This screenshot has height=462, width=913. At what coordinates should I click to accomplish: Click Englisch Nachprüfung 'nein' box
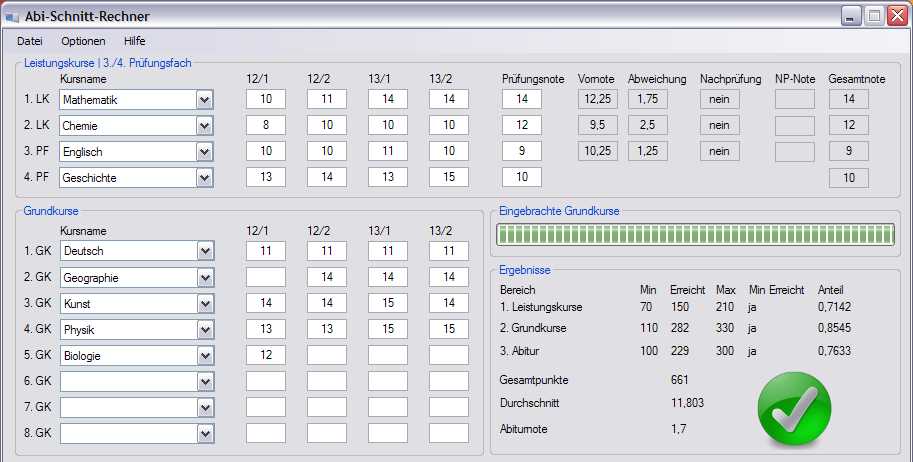tap(720, 151)
